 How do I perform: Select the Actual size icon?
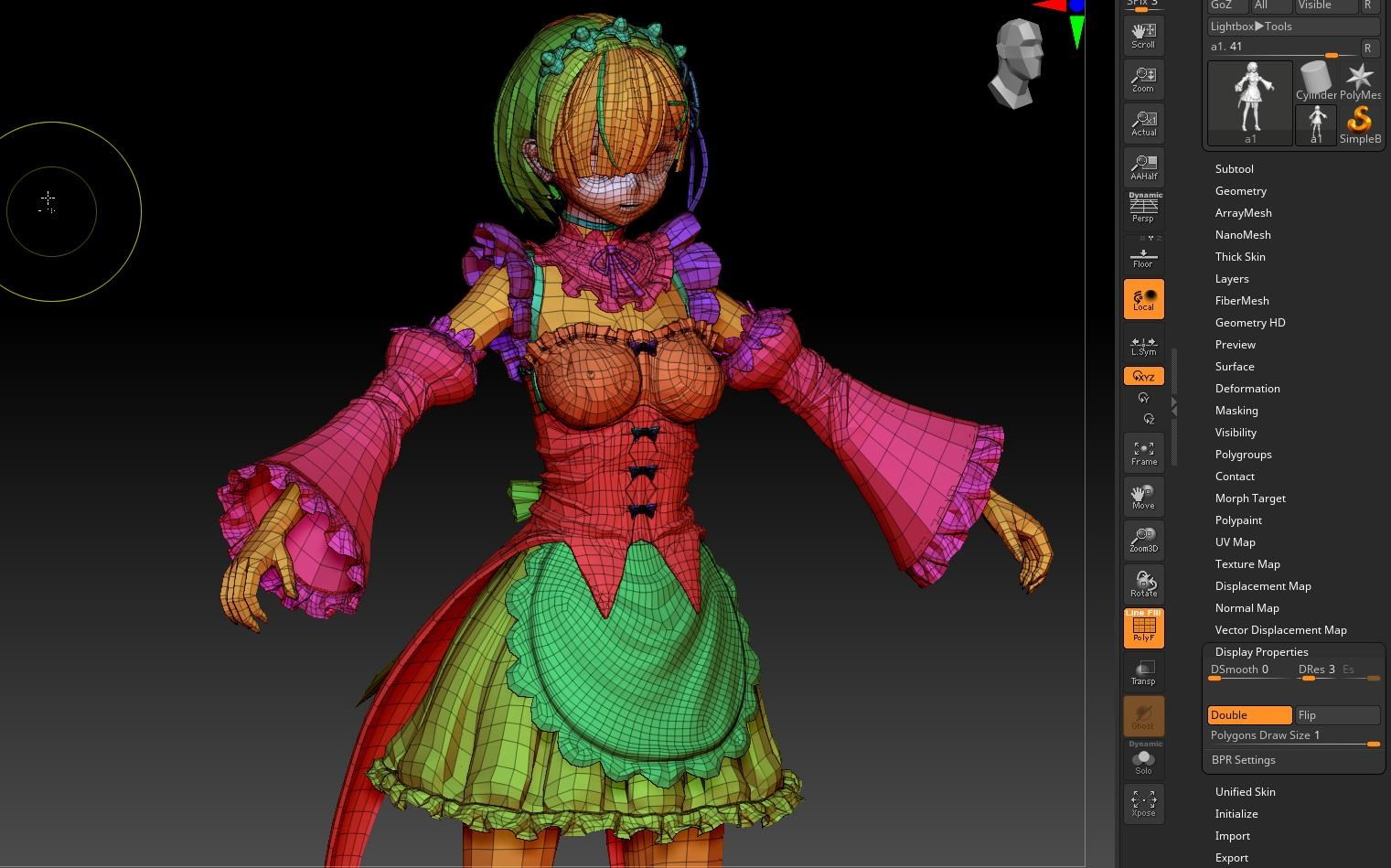click(1143, 123)
